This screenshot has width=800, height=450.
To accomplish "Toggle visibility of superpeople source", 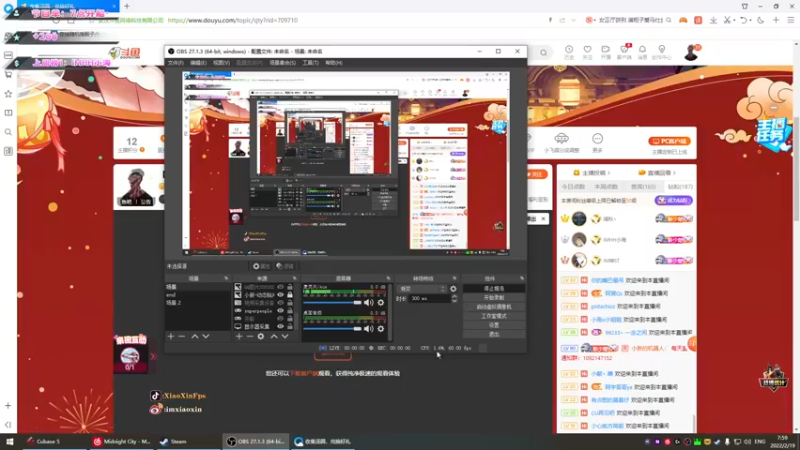I will point(280,310).
